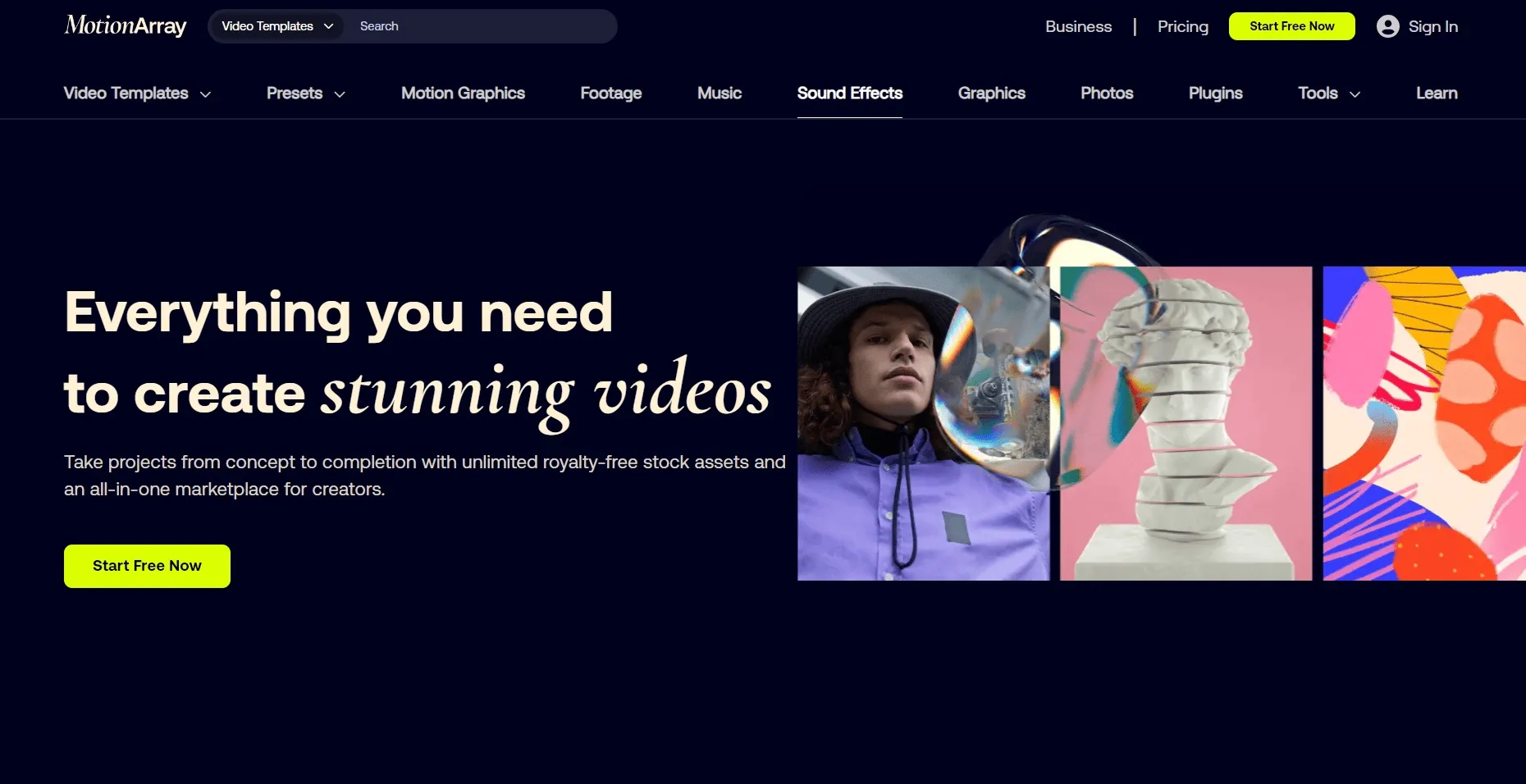Open the Photos section
The image size is (1526, 784).
pyautogui.click(x=1106, y=93)
